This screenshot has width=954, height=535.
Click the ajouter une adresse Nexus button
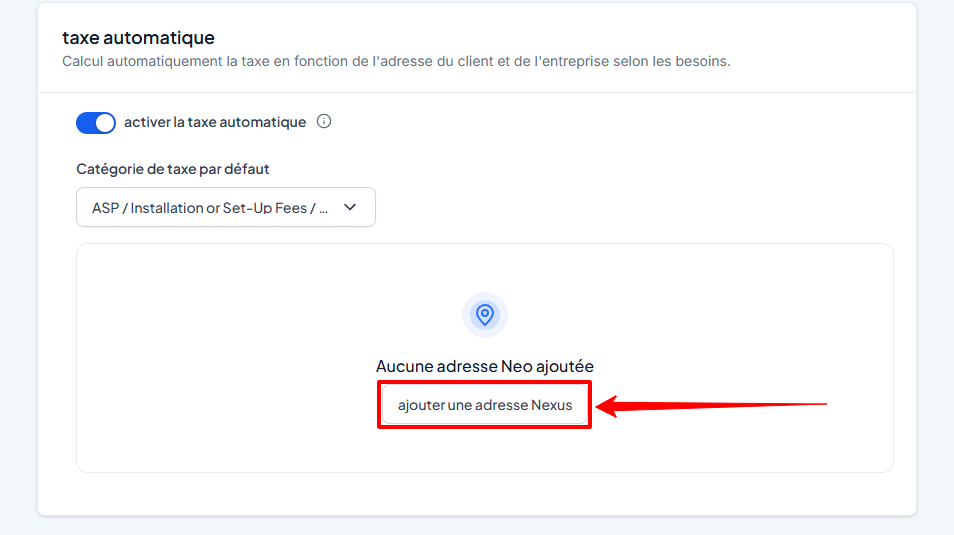point(485,405)
